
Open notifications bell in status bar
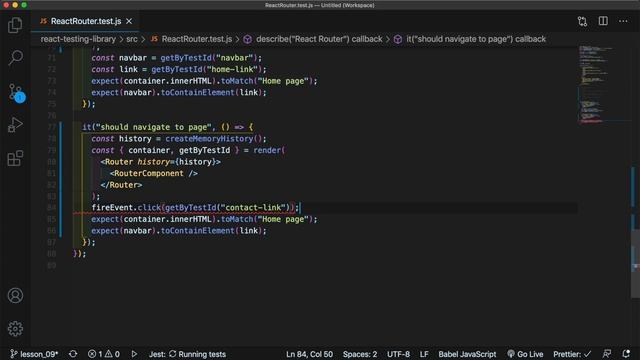[x=626, y=354]
